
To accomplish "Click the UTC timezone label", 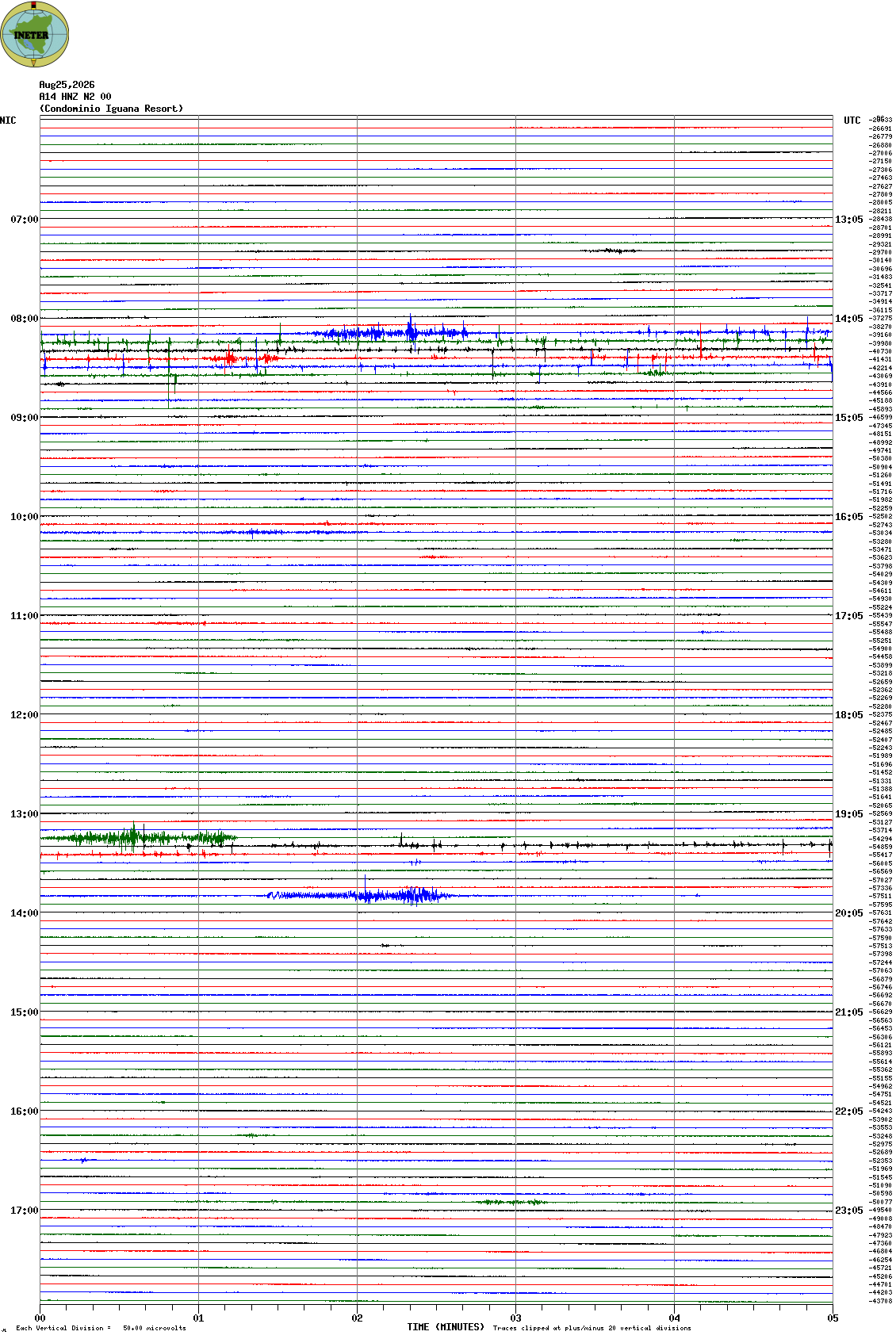I will [852, 121].
